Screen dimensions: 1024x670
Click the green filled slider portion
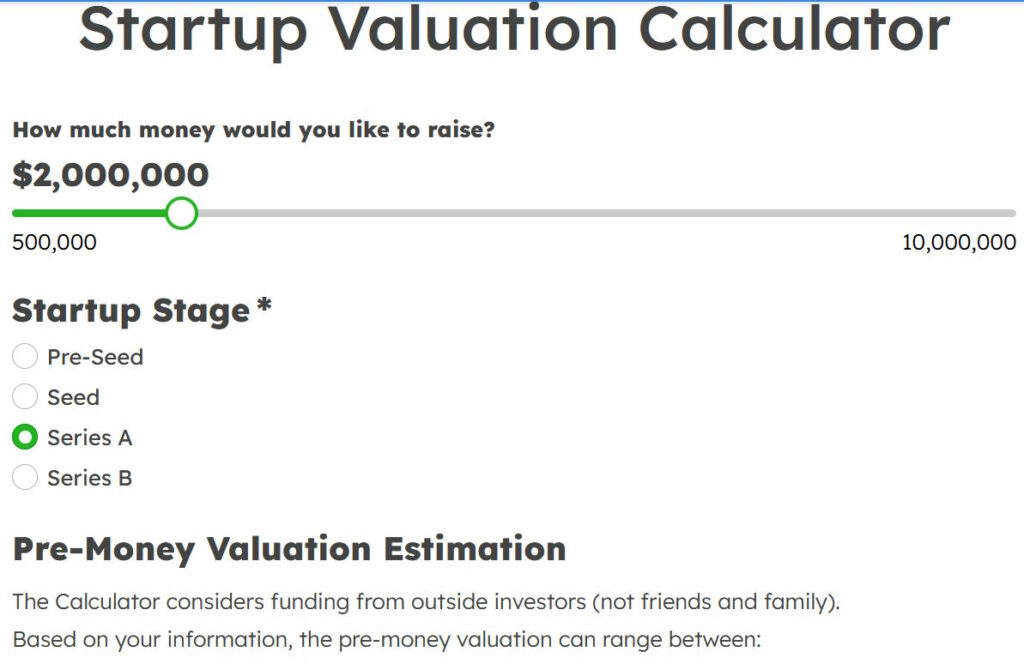[x=90, y=213]
